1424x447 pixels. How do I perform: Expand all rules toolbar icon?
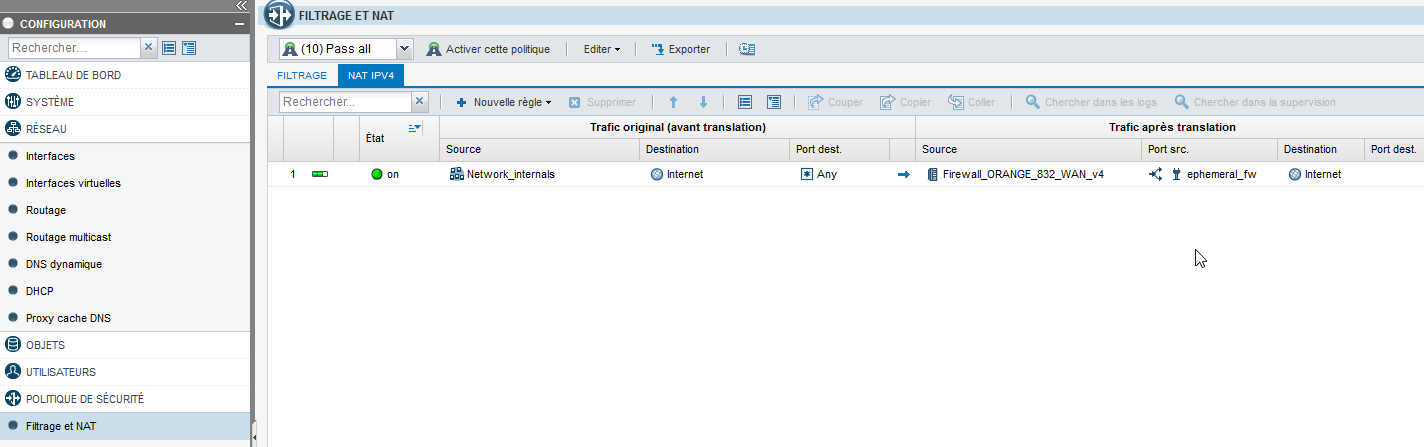coord(744,102)
